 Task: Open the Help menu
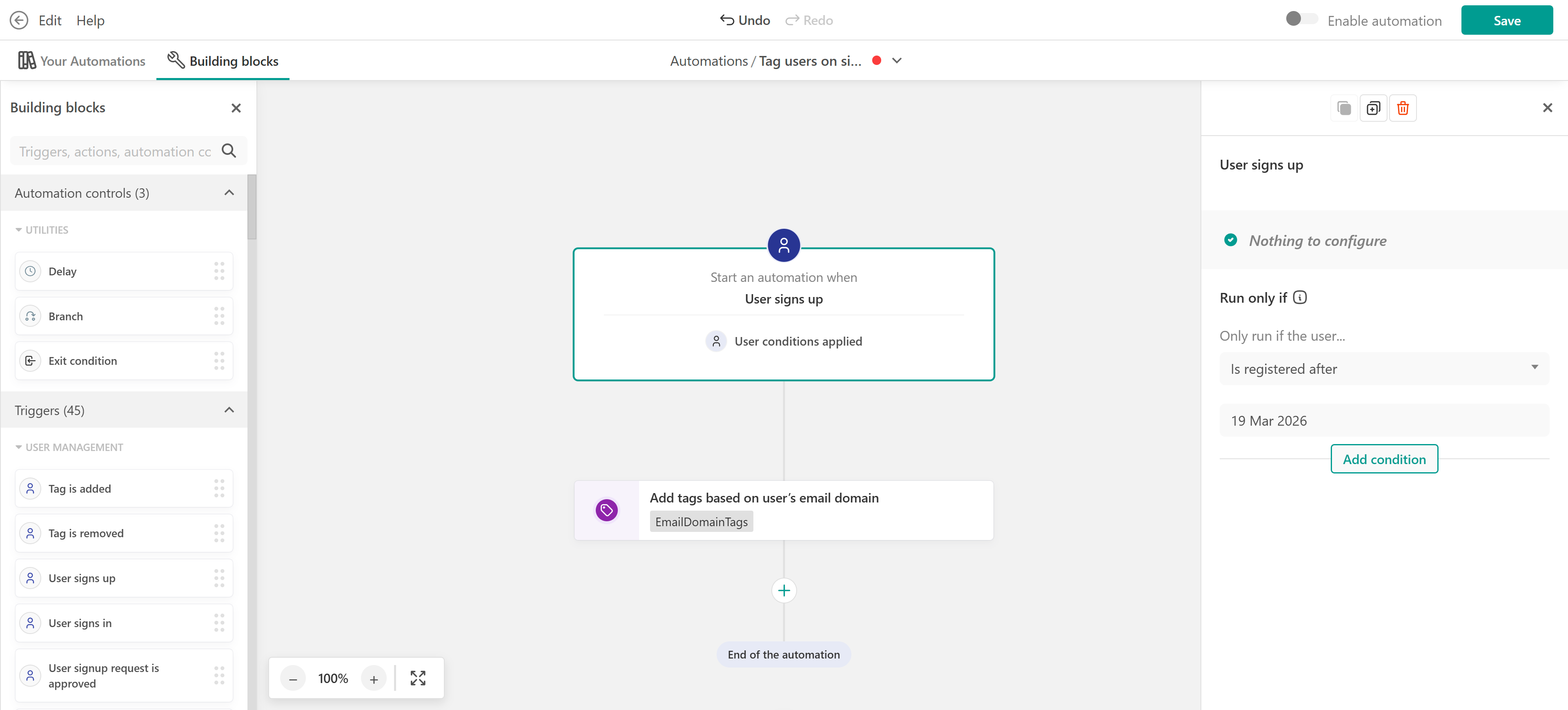[x=90, y=20]
